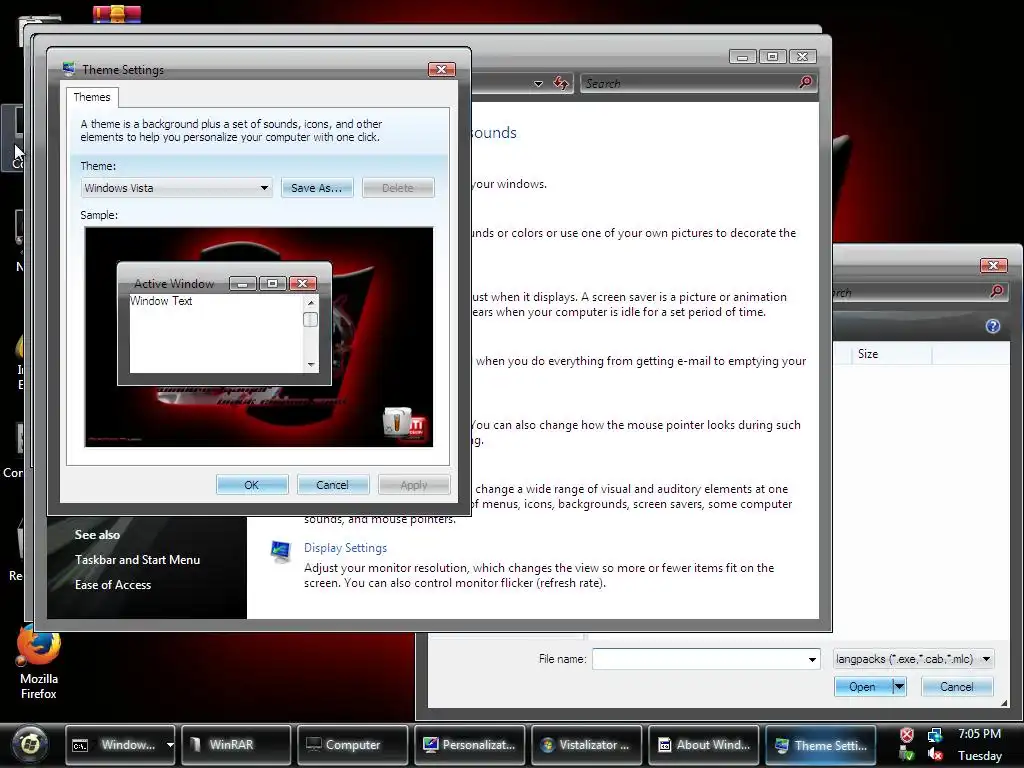Close the Open file dialog window

[x=993, y=265]
